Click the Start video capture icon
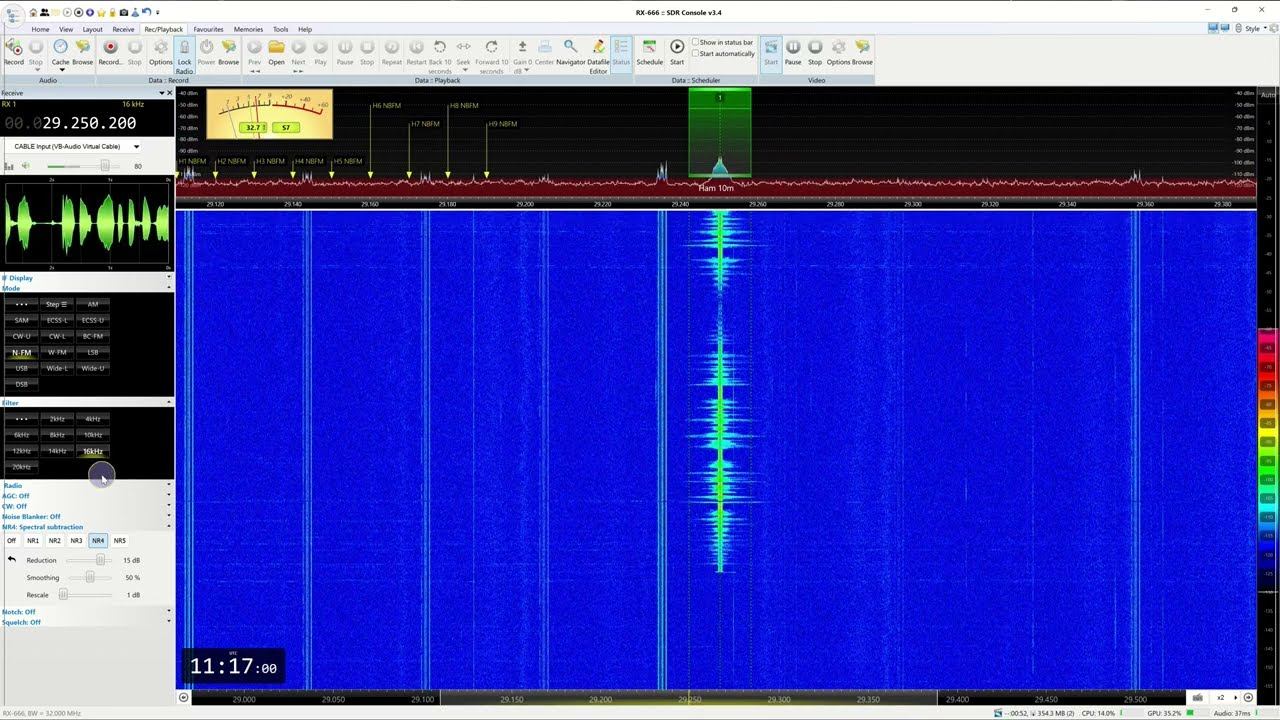The image size is (1280, 720). coord(771,47)
